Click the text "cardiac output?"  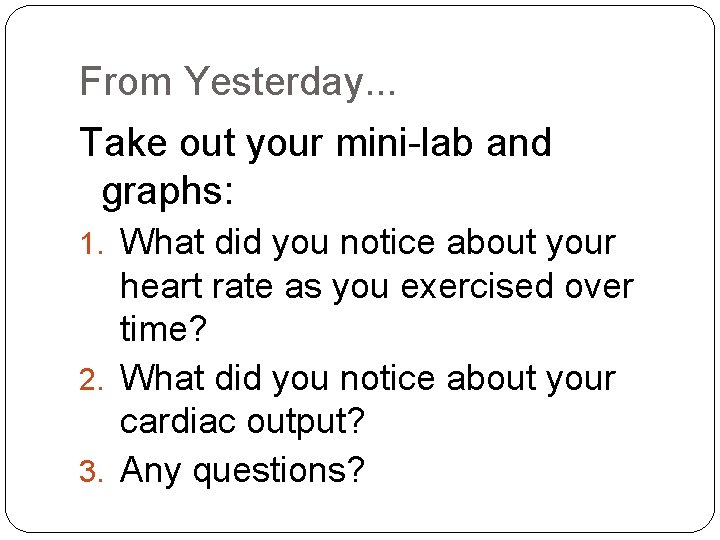pos(242,422)
